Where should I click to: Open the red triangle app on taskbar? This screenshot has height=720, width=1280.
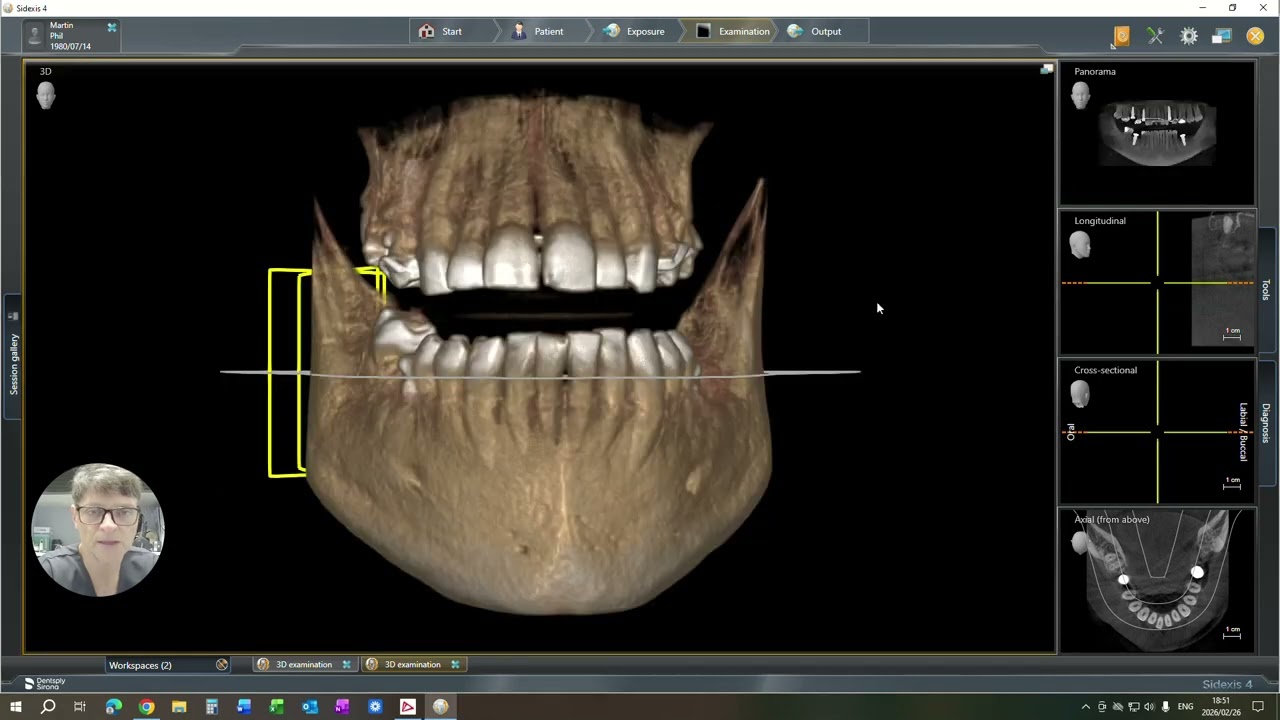coord(408,707)
